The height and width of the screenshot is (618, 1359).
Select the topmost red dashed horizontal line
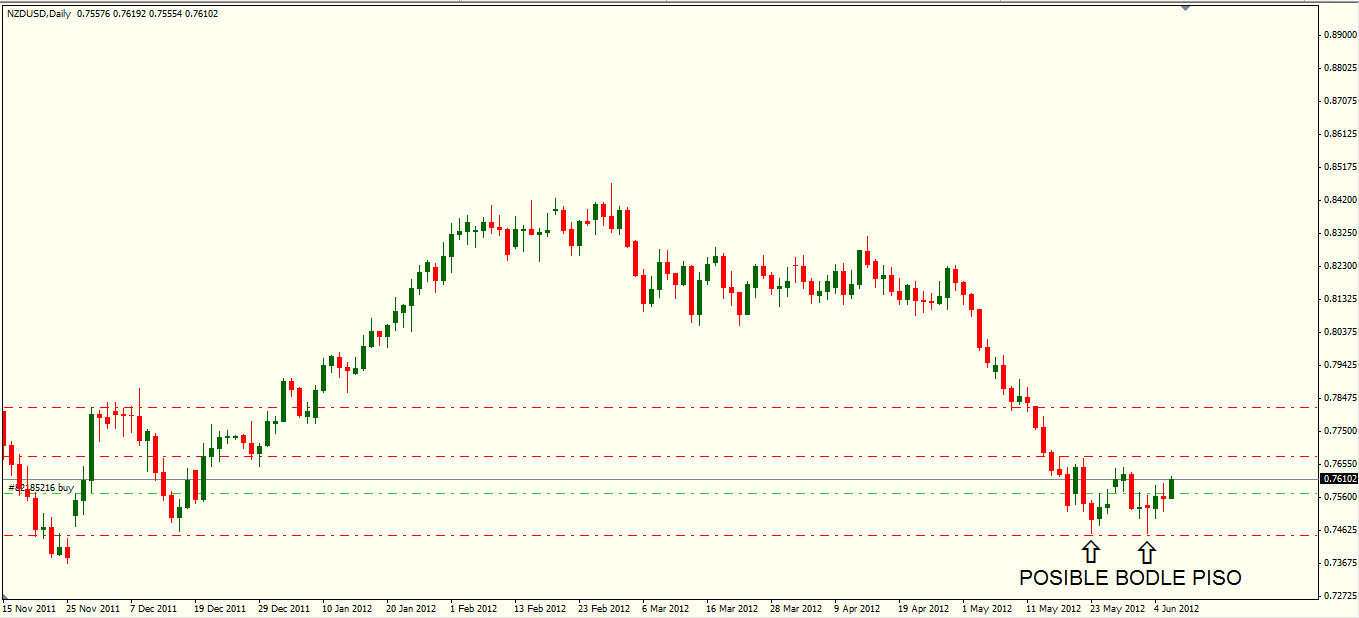(600, 408)
